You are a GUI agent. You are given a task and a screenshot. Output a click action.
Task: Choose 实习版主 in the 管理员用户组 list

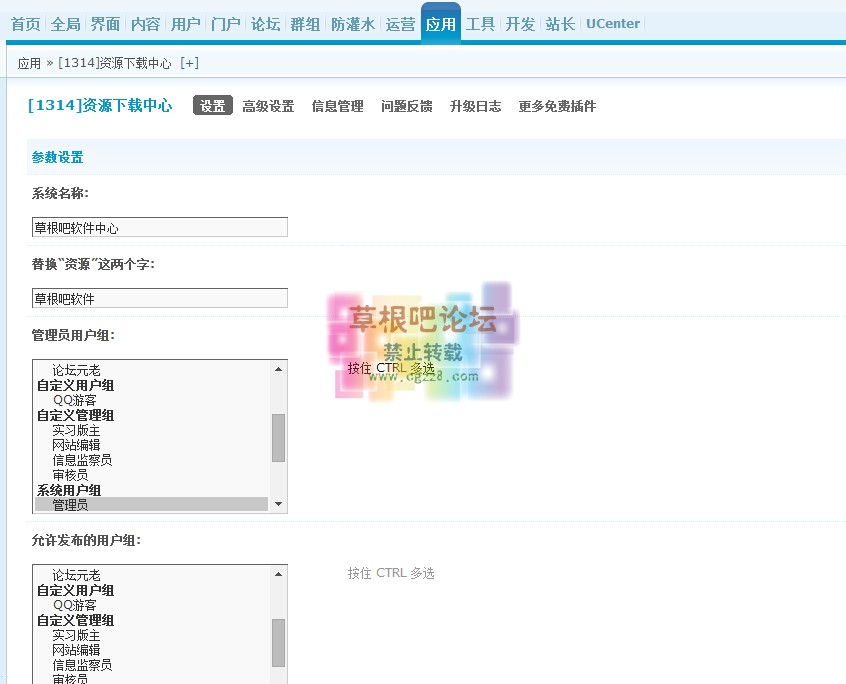click(x=76, y=430)
